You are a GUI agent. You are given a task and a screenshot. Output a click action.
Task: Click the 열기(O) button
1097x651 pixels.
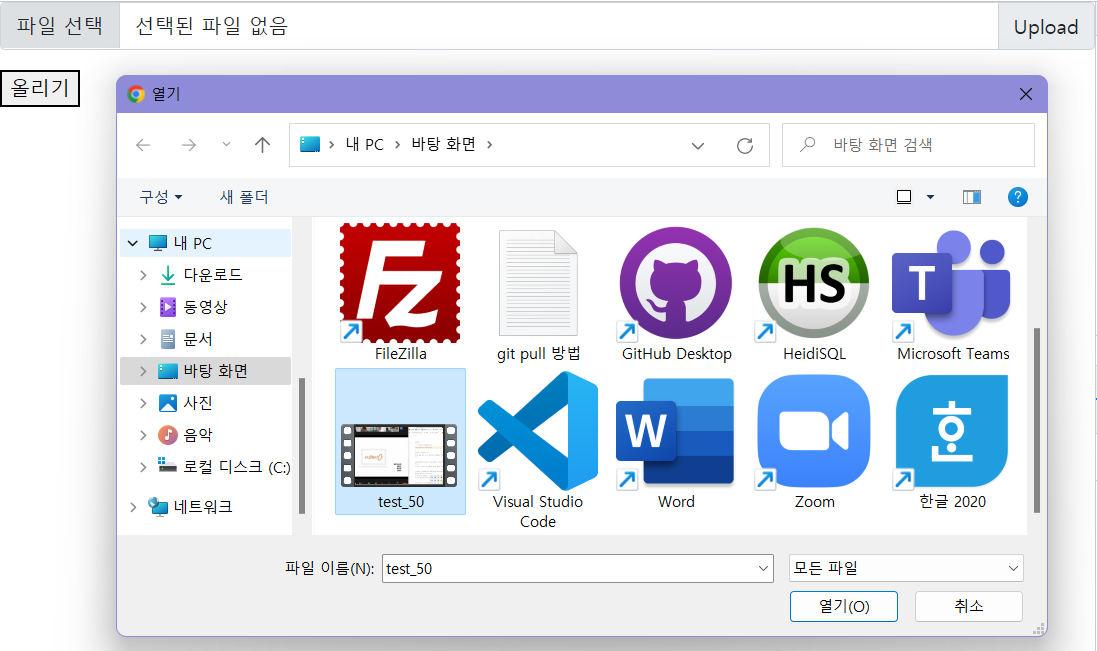[x=844, y=606]
